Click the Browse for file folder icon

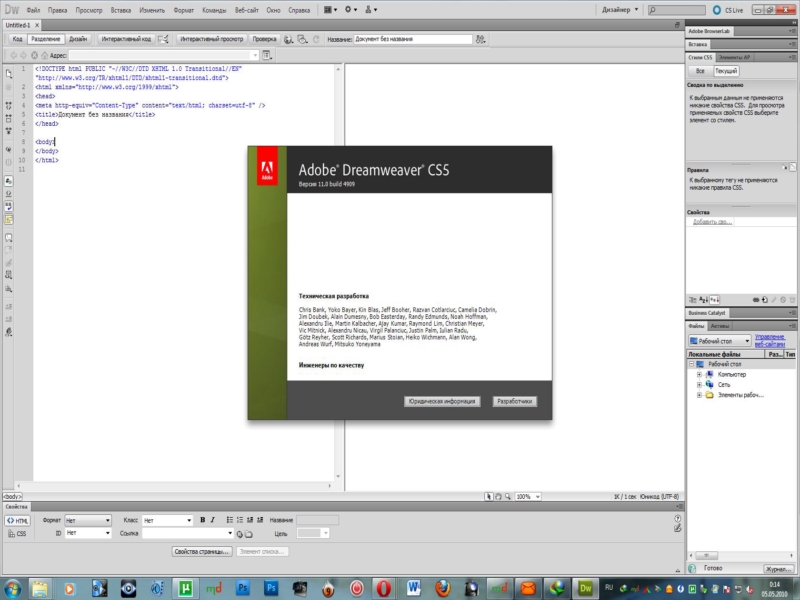248,534
